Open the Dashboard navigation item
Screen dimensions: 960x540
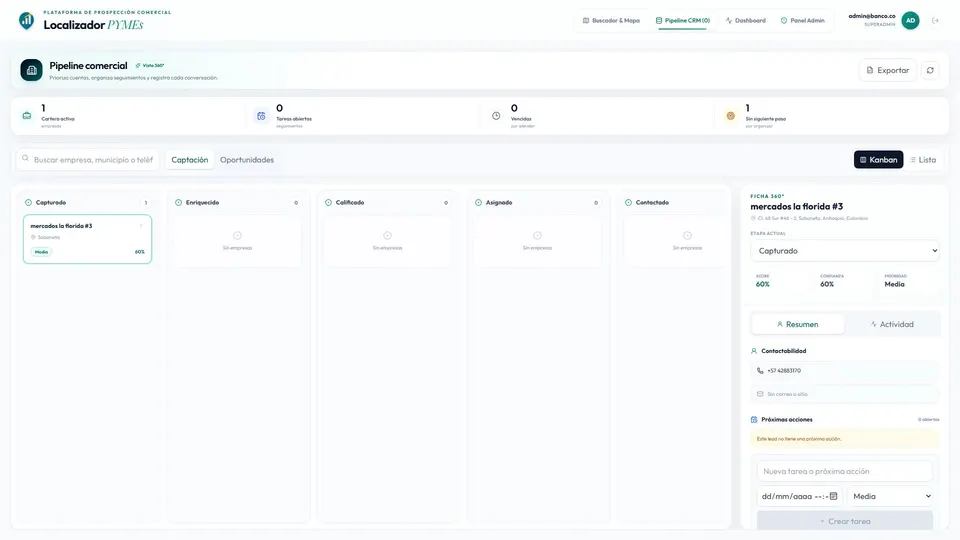746,21
